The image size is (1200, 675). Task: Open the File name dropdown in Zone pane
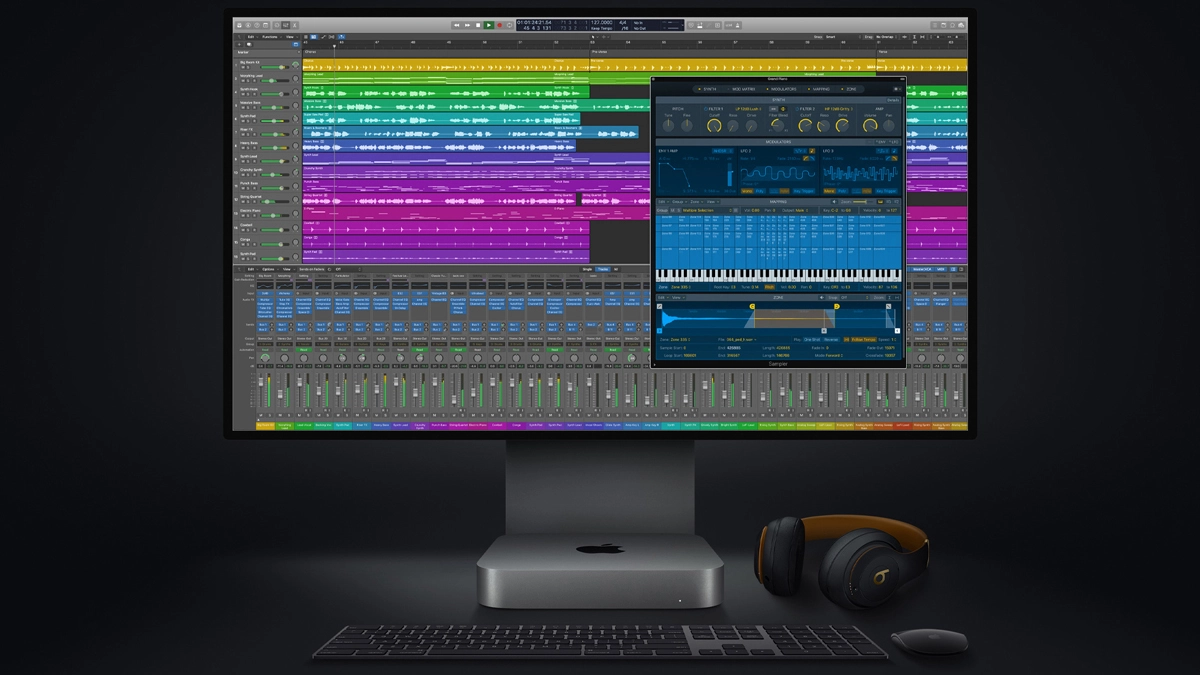click(741, 340)
